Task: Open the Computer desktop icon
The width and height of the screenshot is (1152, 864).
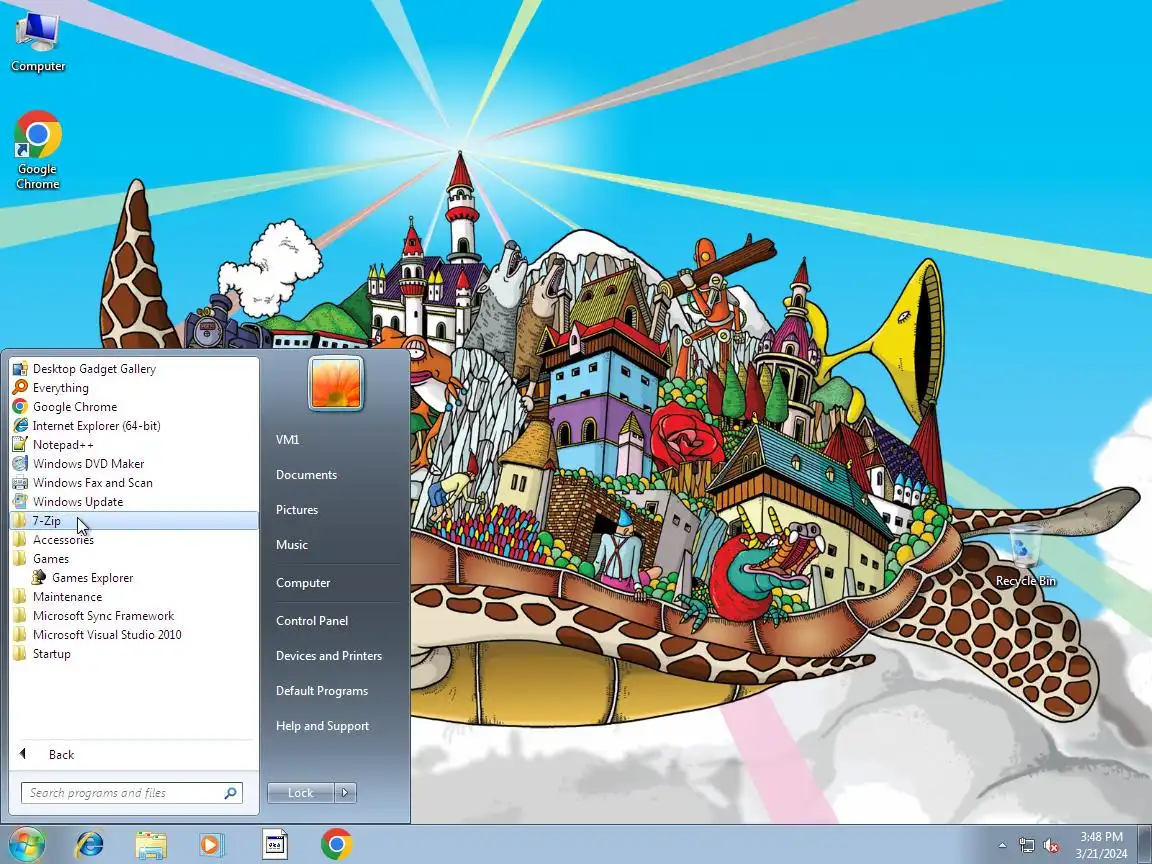Action: coord(37,42)
